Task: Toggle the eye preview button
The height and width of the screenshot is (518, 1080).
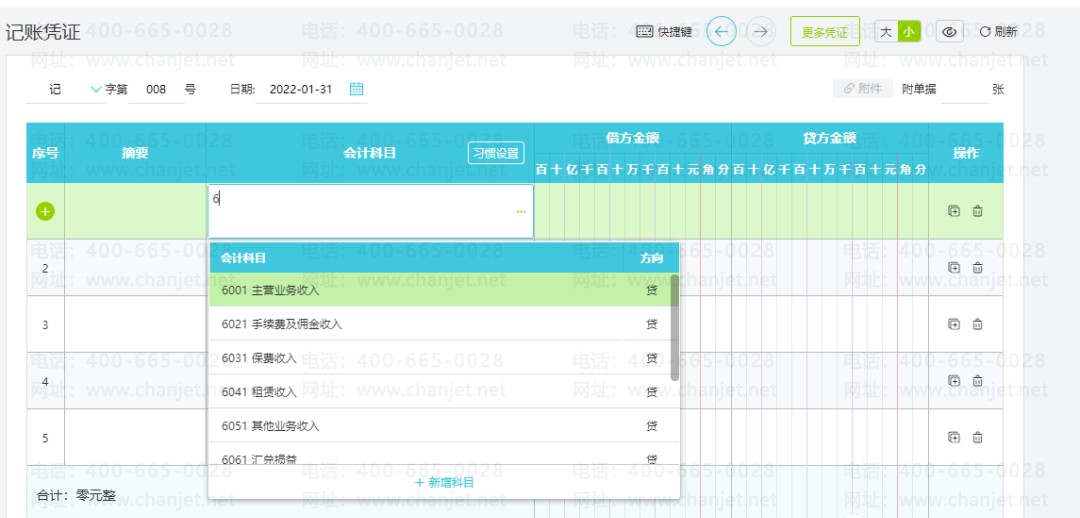Action: pyautogui.click(x=949, y=32)
